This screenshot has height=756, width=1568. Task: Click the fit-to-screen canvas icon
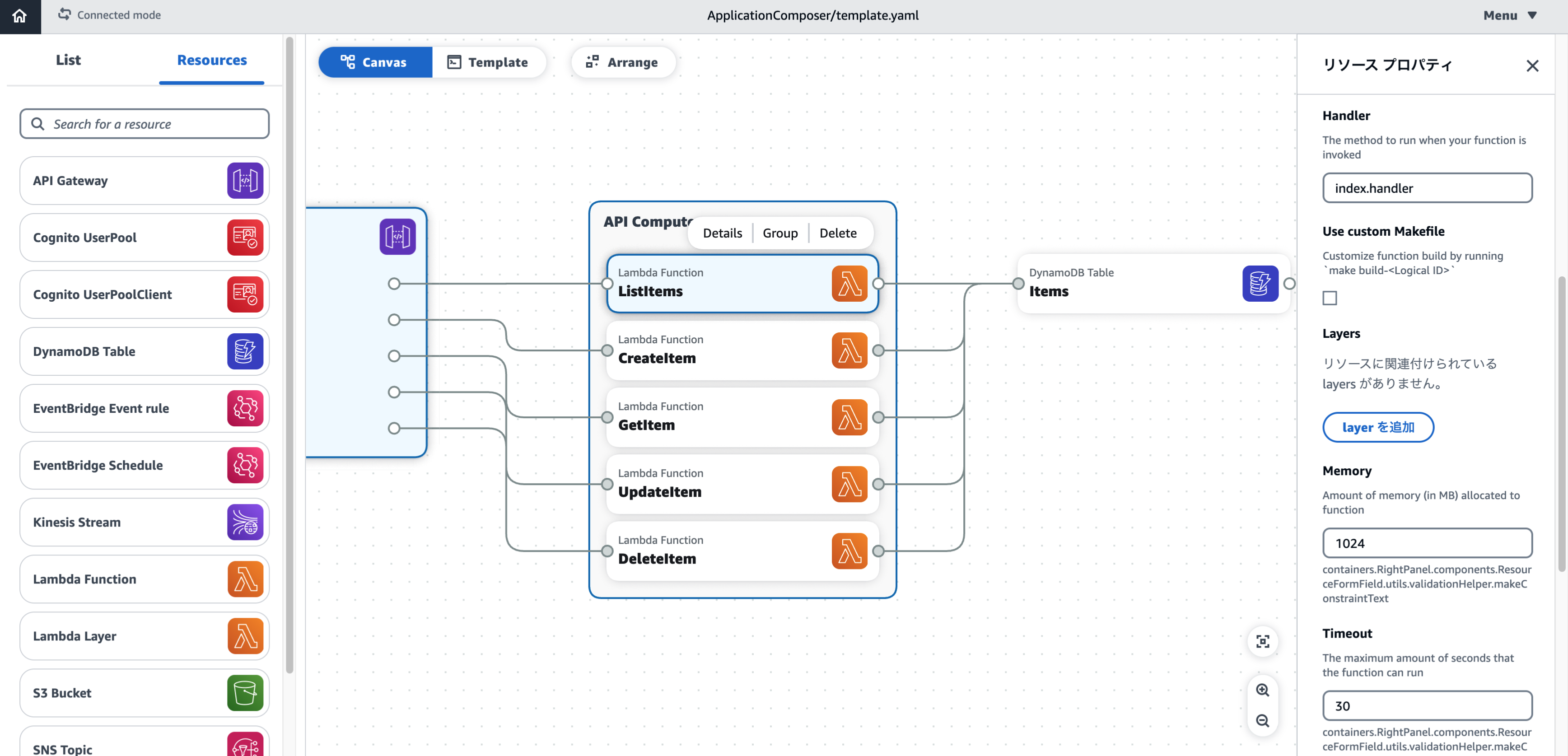(x=1262, y=642)
